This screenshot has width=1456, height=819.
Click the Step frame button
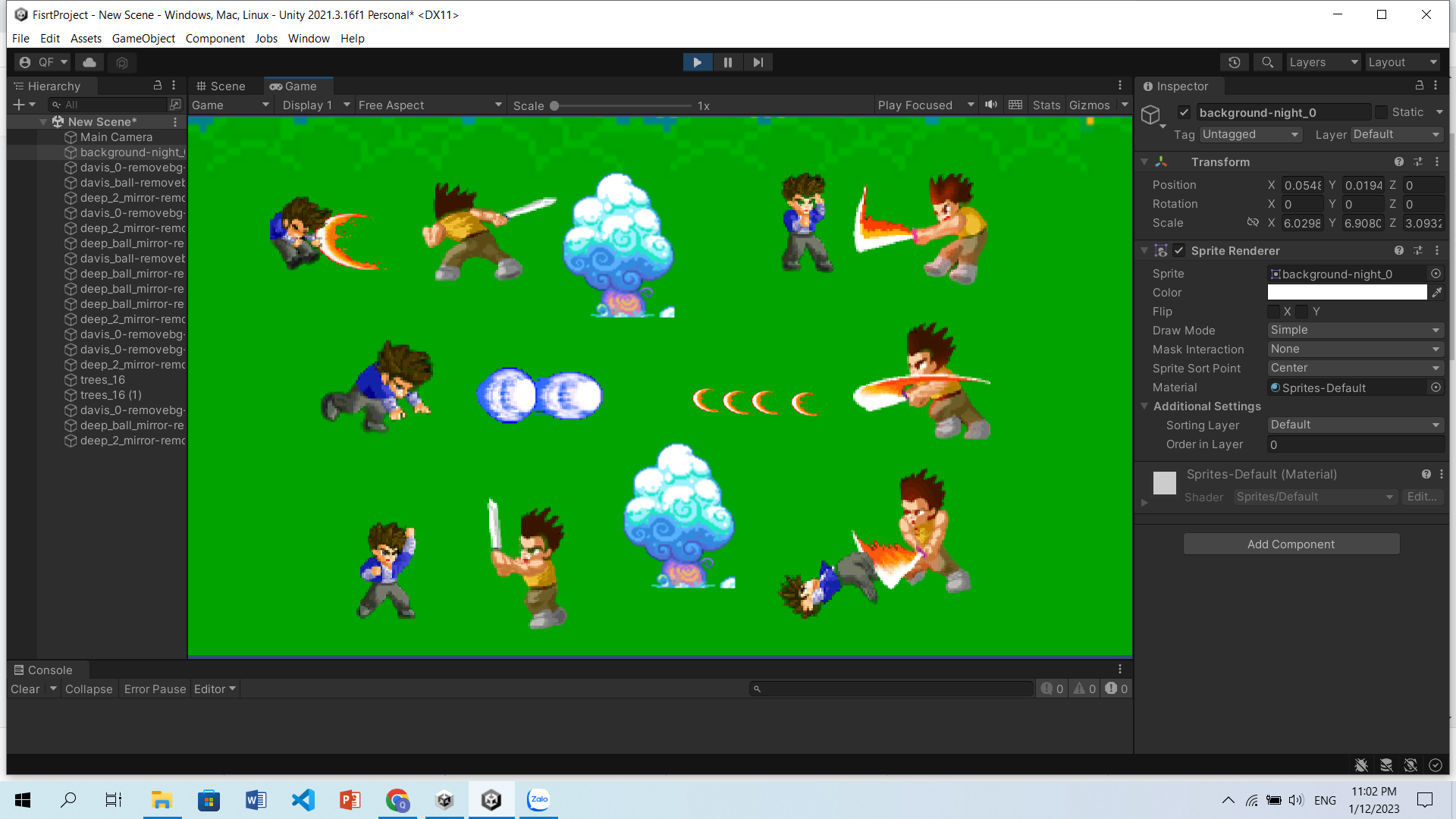tap(758, 61)
